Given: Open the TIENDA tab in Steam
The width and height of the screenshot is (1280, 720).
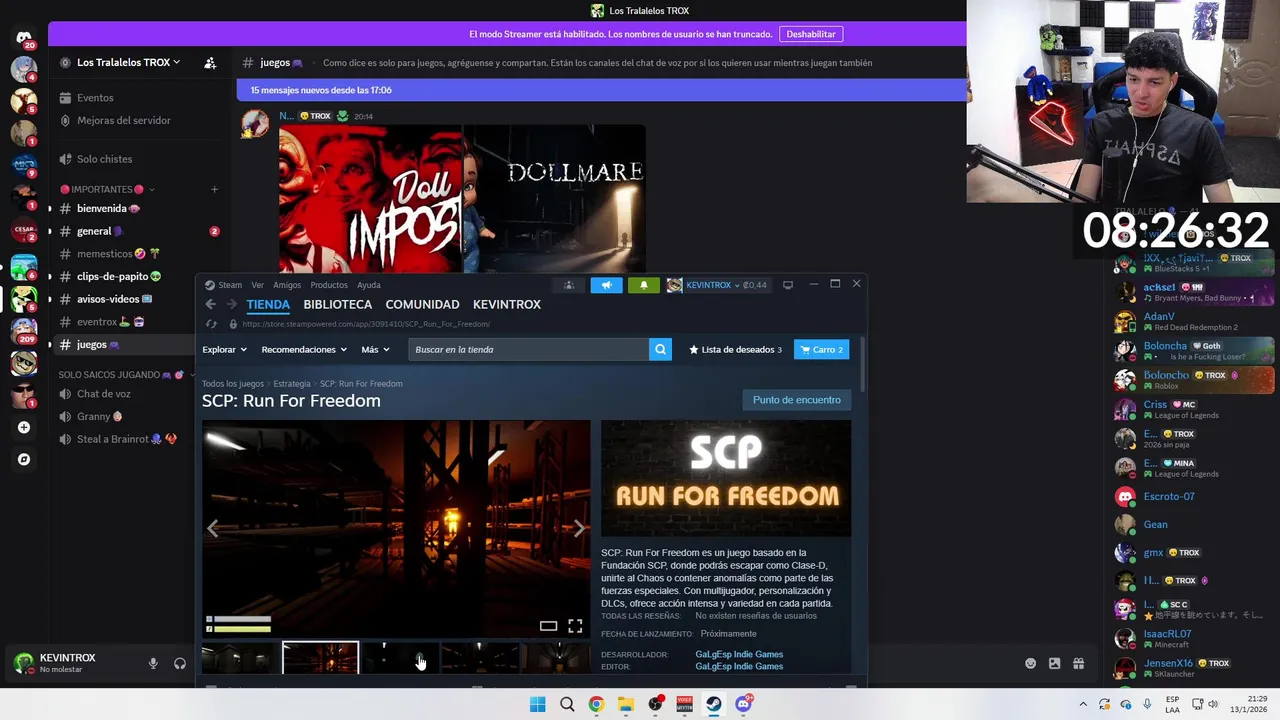Looking at the screenshot, I should click(x=268, y=304).
